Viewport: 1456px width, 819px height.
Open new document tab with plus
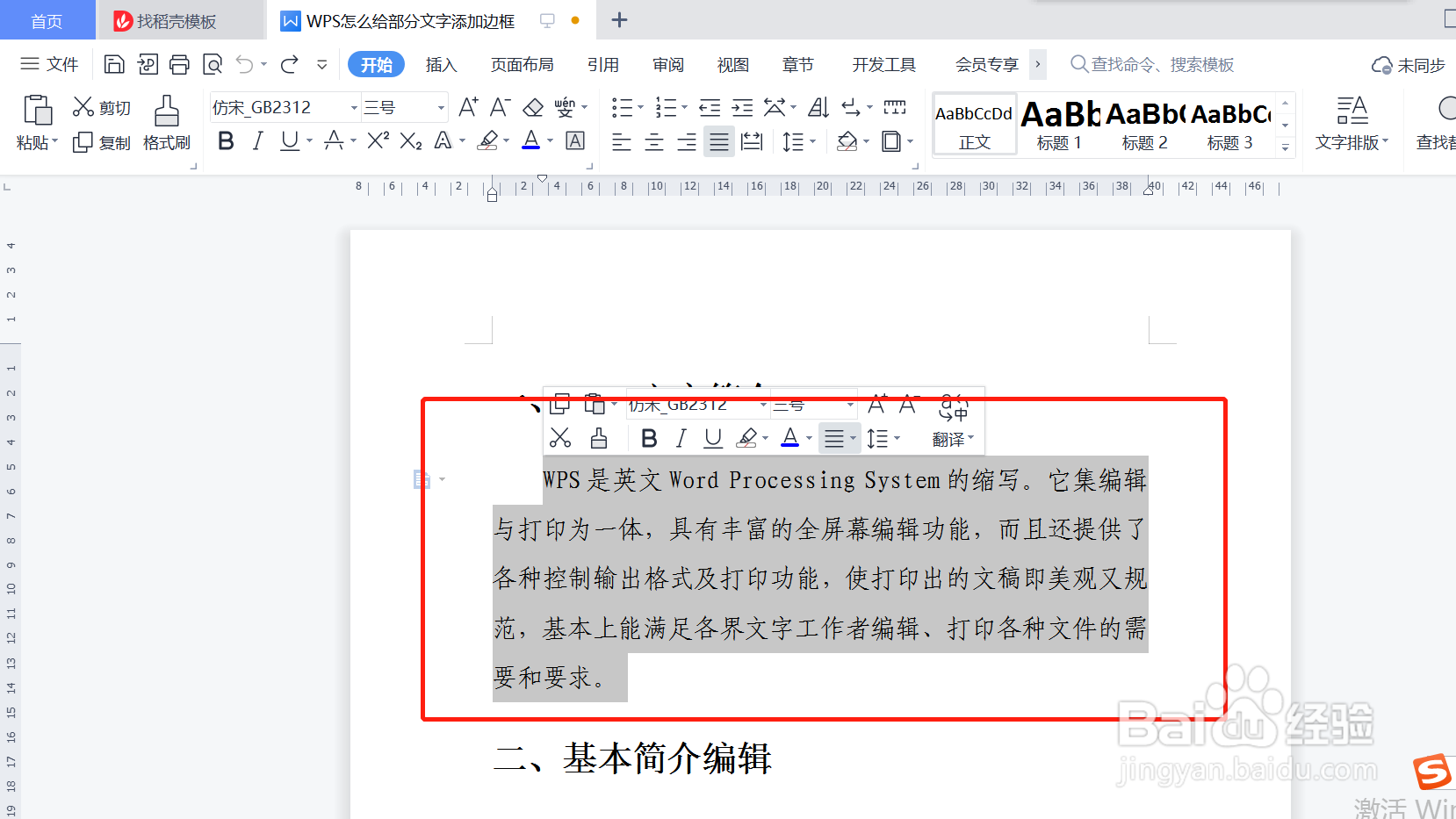click(x=619, y=20)
